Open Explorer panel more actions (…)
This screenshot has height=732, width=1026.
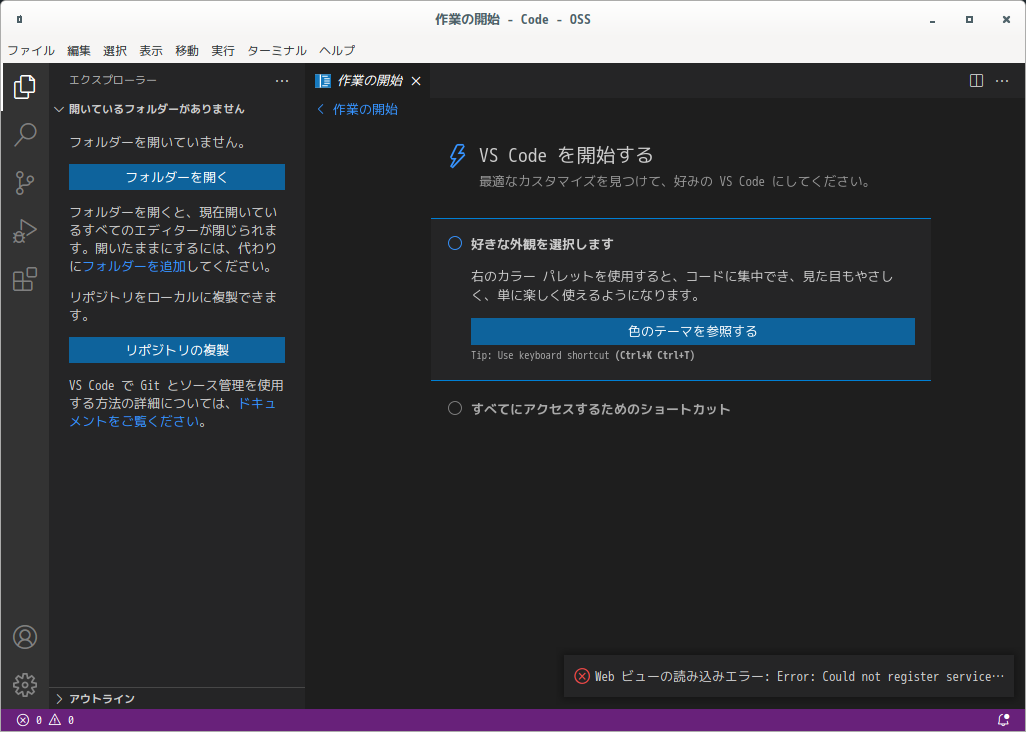tap(282, 81)
